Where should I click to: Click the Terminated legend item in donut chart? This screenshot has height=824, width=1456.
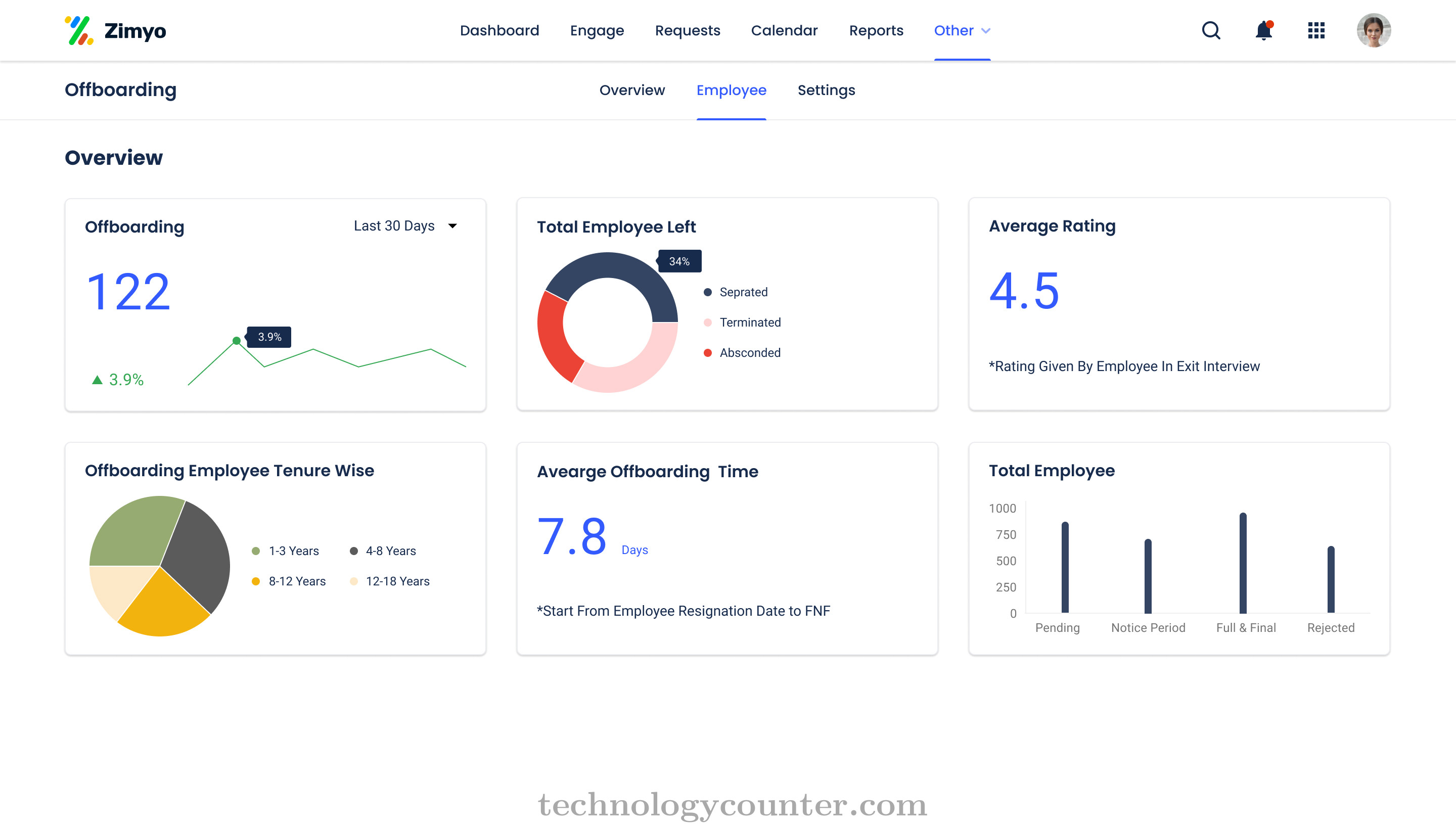point(749,322)
